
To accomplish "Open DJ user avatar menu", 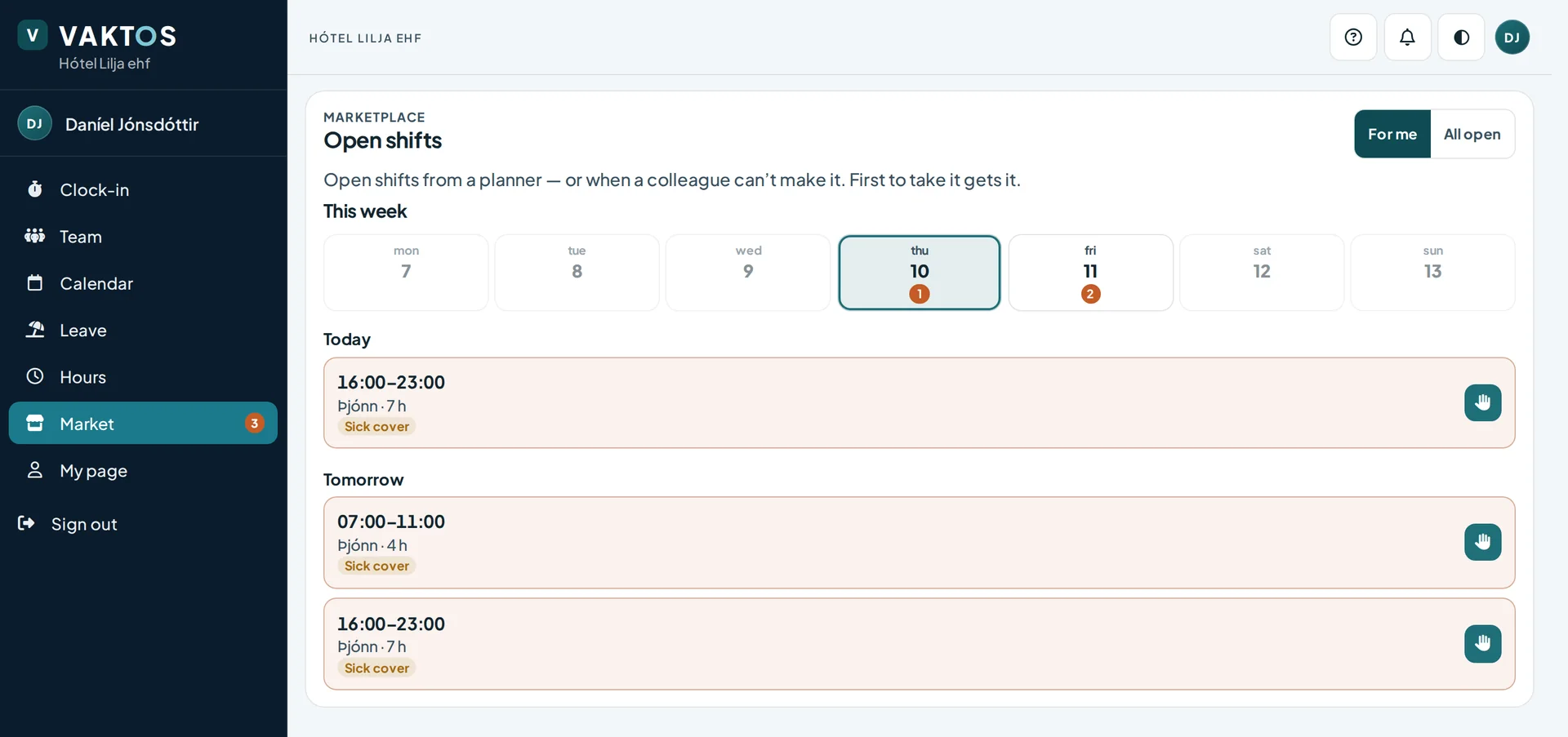I will coord(1512,37).
